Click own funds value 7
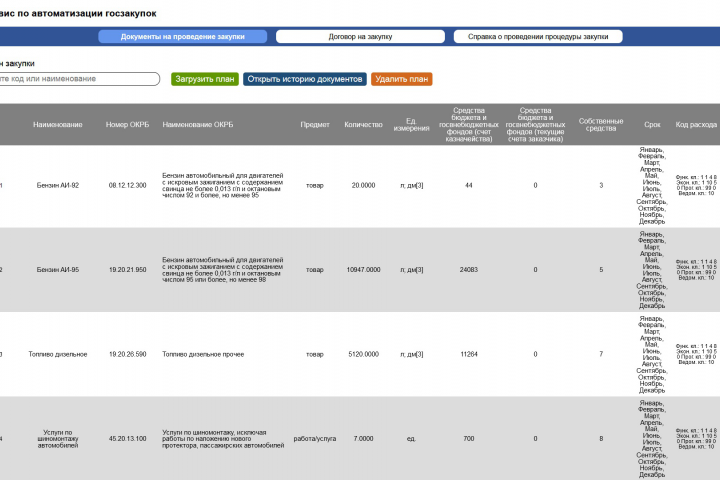 [601, 354]
